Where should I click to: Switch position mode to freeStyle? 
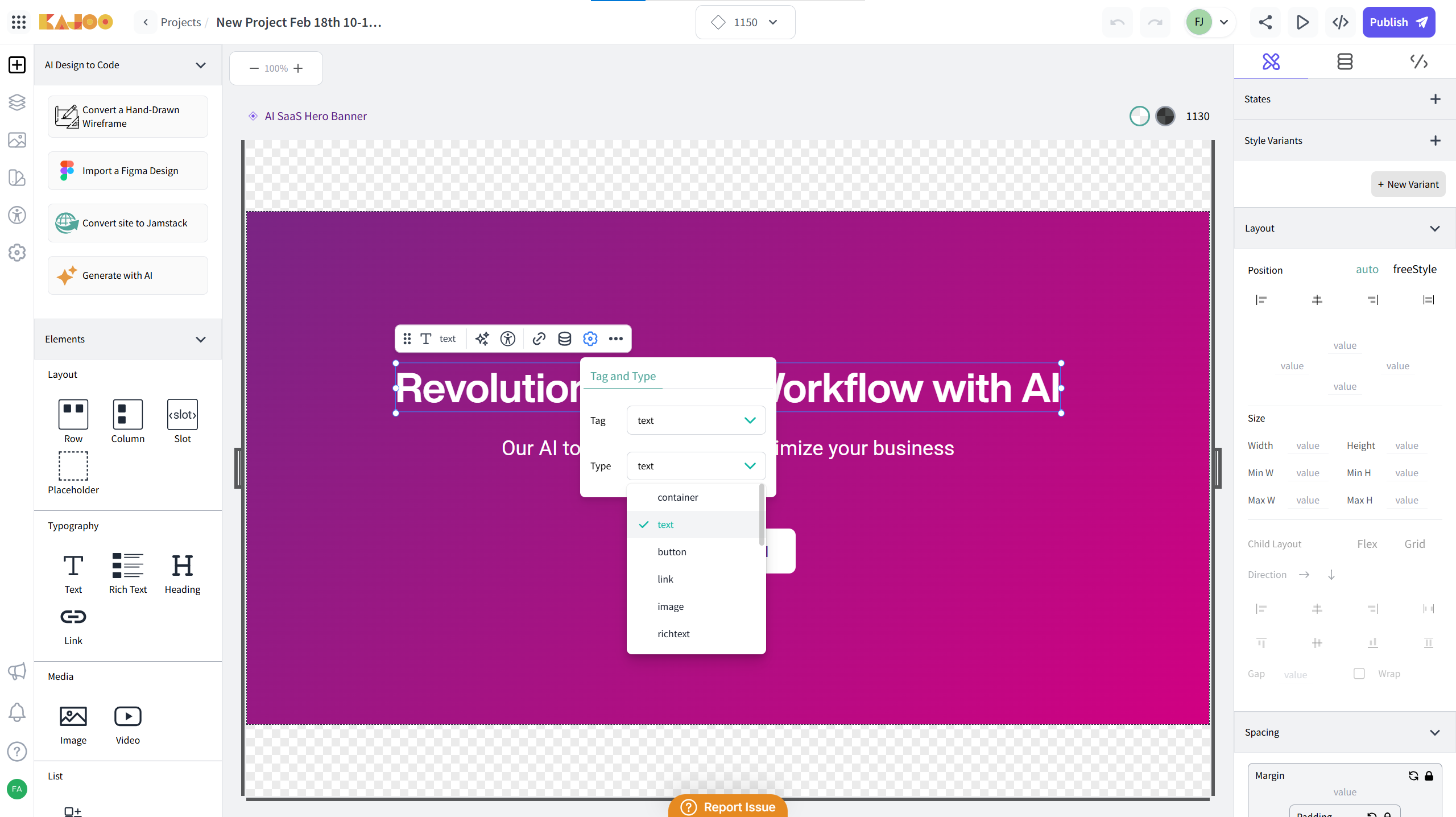tap(1414, 269)
